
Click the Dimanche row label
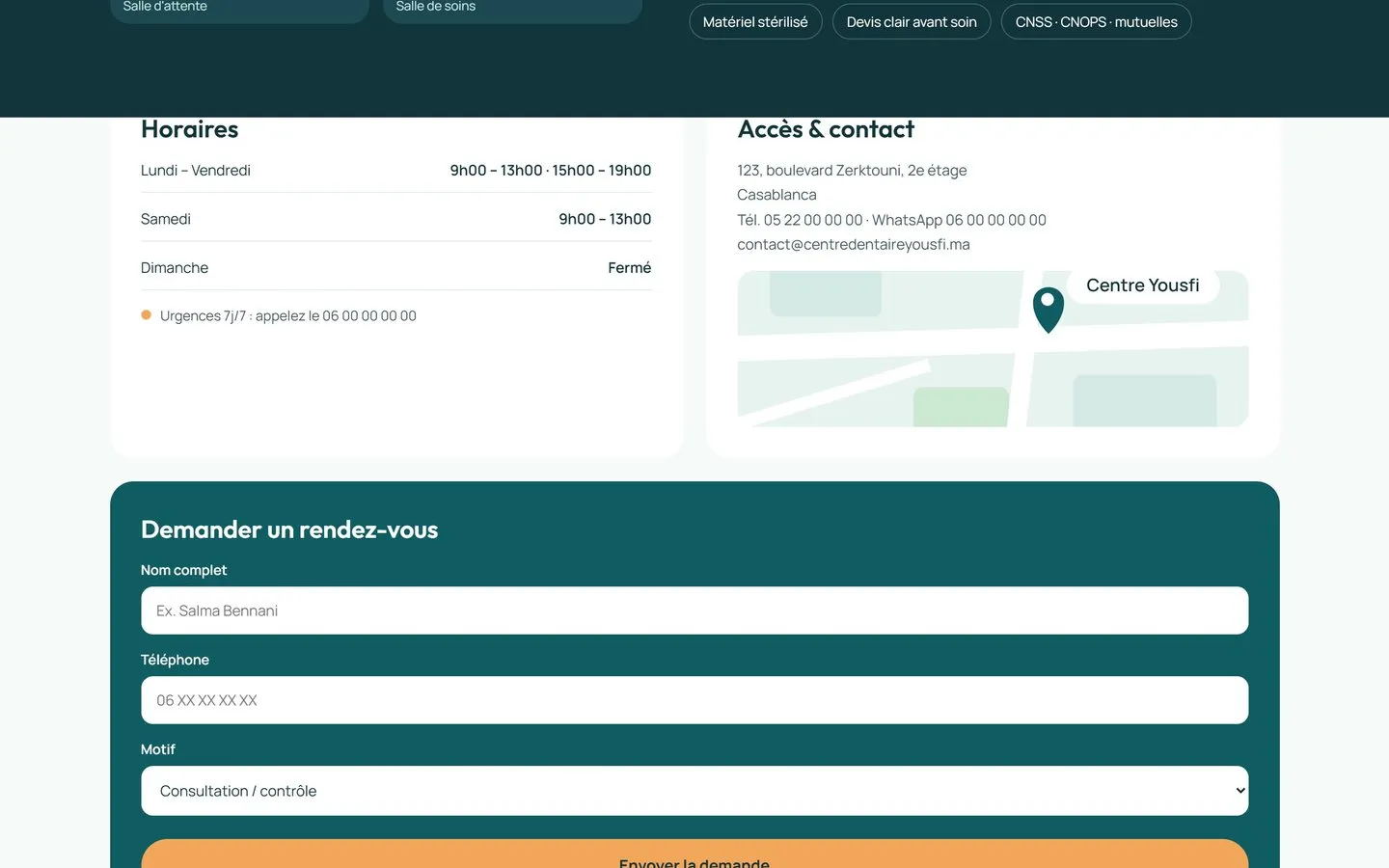[x=175, y=268]
